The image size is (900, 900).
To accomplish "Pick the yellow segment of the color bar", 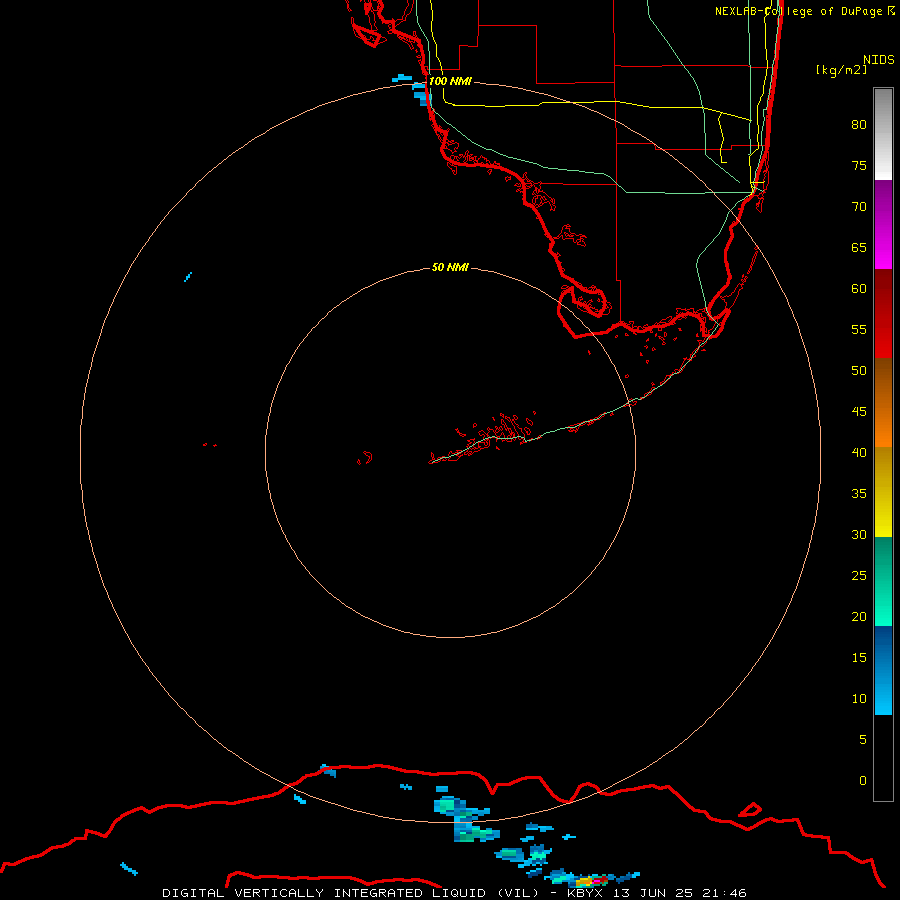I will 883,492.
